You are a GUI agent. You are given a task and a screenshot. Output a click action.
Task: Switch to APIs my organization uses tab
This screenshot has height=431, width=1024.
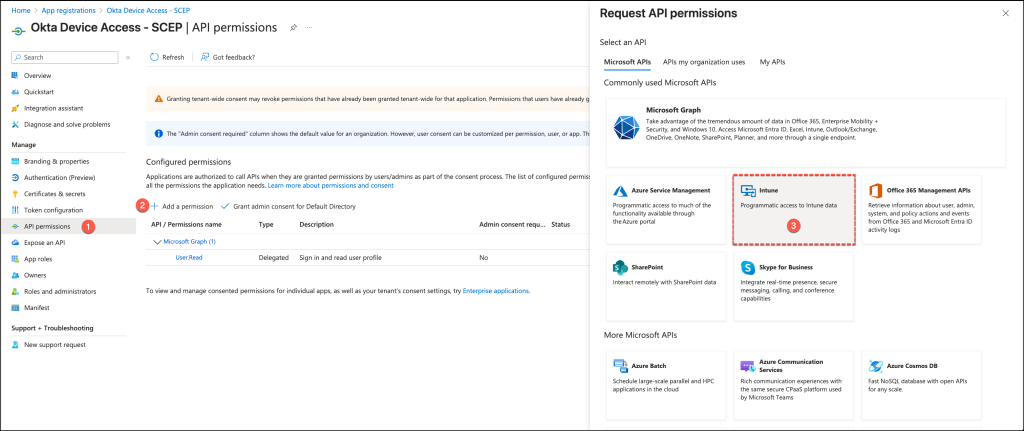703,62
